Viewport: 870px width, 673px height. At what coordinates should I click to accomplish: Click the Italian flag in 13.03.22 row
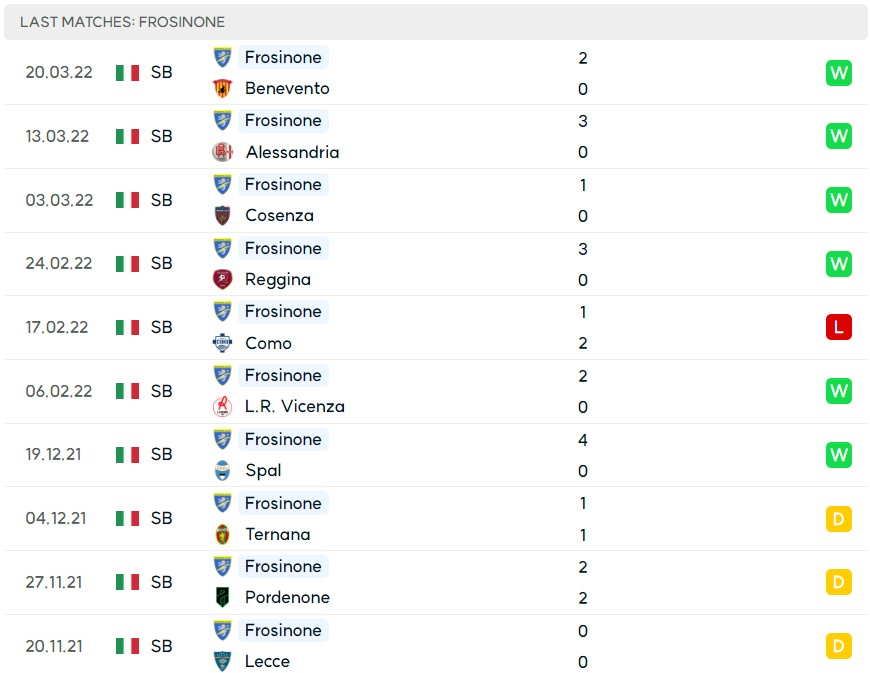[x=127, y=136]
